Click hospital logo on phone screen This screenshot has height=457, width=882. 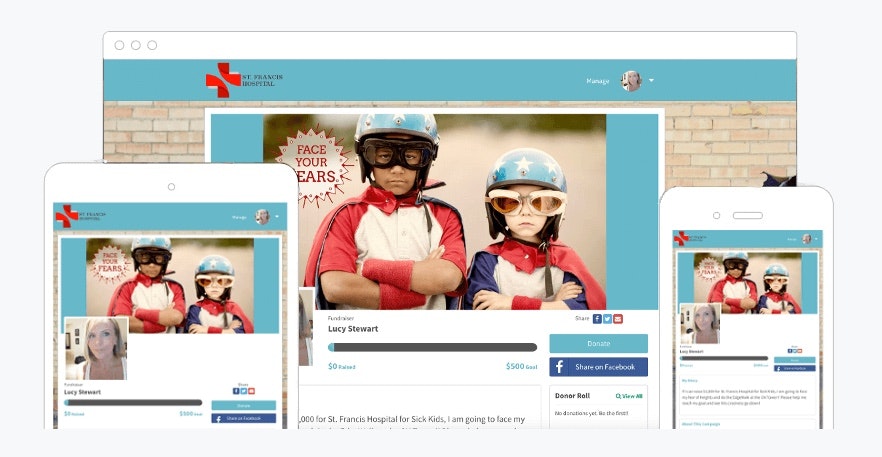click(x=690, y=238)
